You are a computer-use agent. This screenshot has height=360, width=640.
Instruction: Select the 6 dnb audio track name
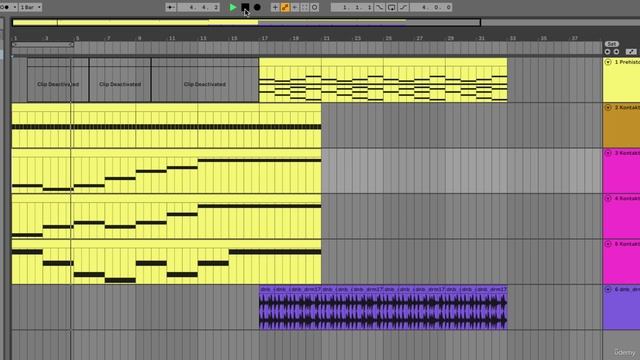627,289
